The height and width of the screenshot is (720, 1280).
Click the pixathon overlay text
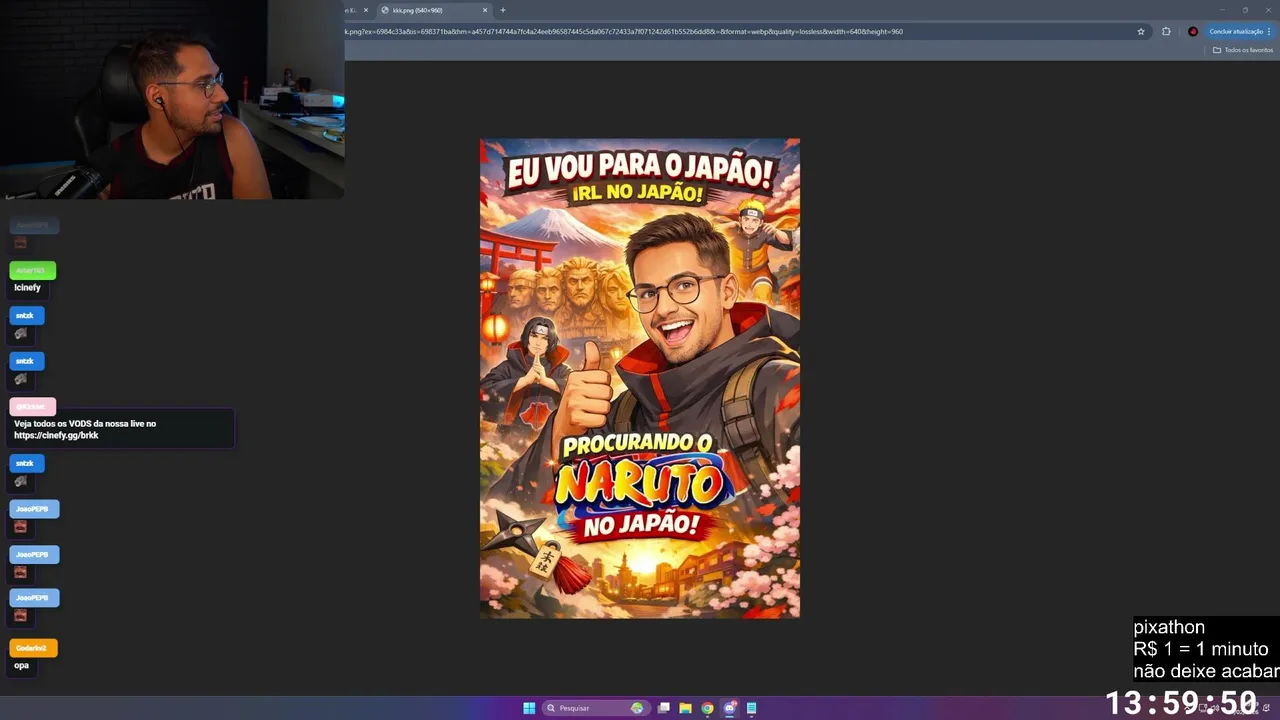pyautogui.click(x=1169, y=627)
